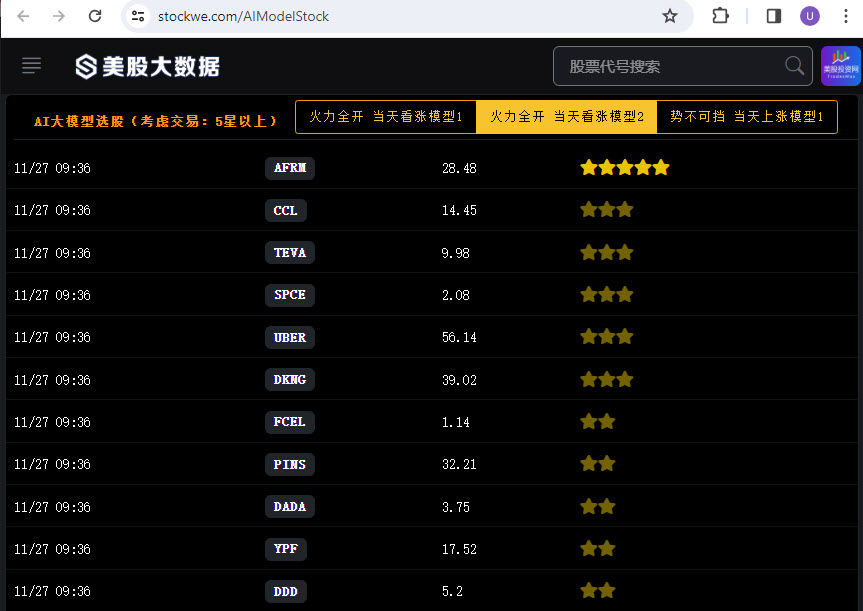863x611 pixels.
Task: Toggle the browser side panel
Action: point(774,16)
